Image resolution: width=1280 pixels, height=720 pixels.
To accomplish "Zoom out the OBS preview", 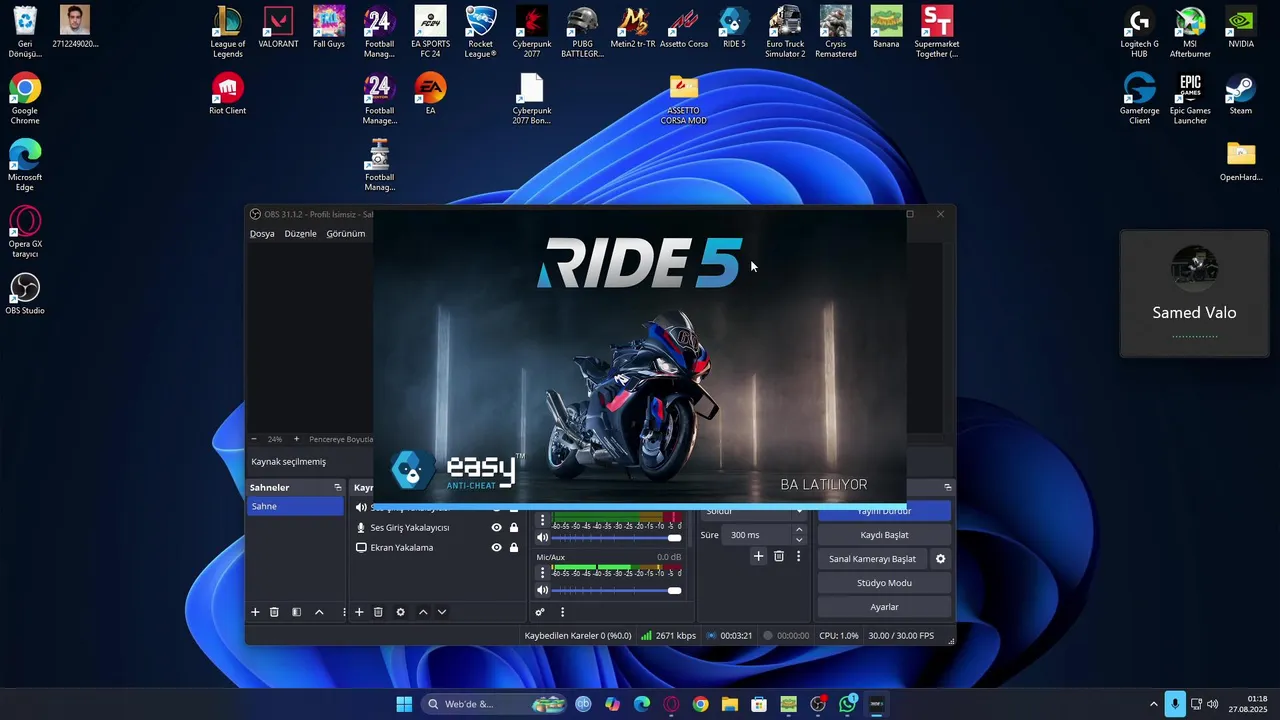I will [x=254, y=439].
